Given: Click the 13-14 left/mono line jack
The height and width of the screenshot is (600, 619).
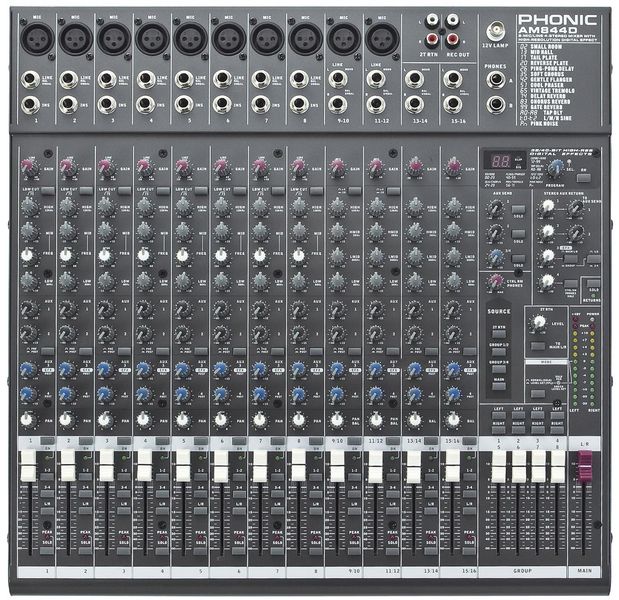Looking at the screenshot, I should [414, 79].
